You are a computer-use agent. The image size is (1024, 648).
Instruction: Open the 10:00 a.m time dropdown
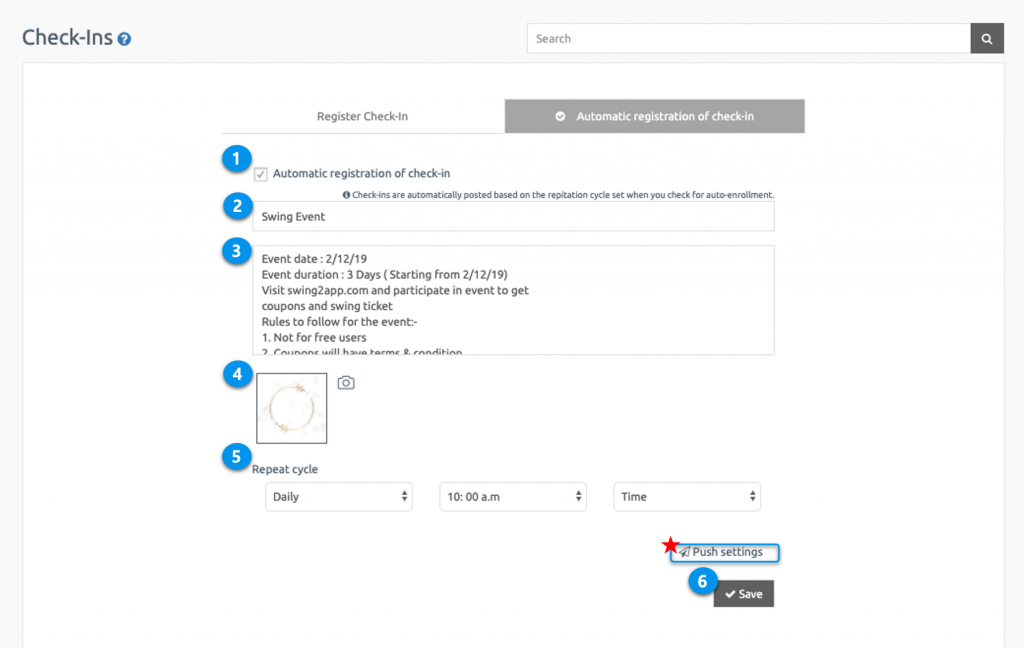pos(512,496)
